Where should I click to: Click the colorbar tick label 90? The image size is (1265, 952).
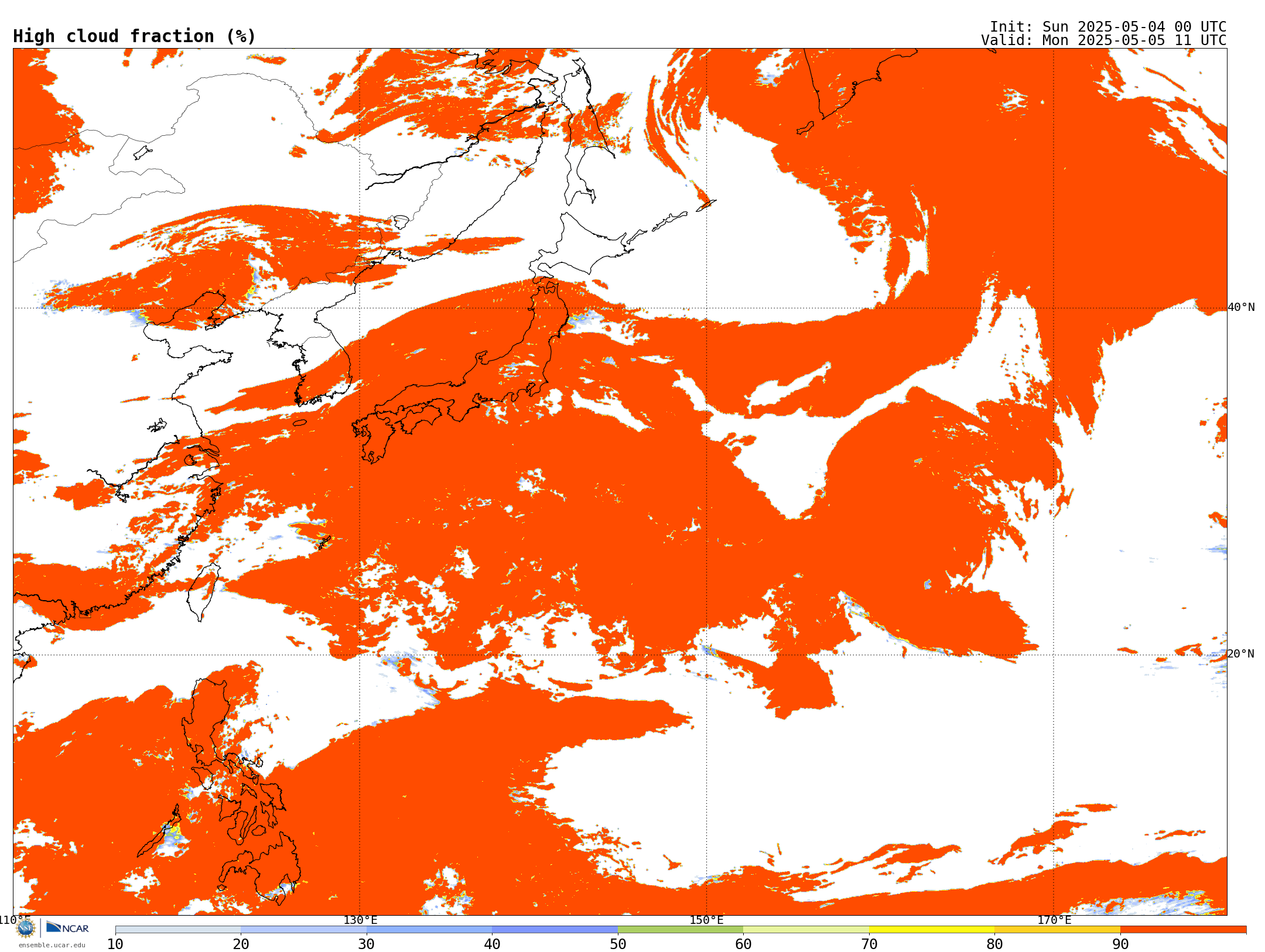pyautogui.click(x=1120, y=944)
